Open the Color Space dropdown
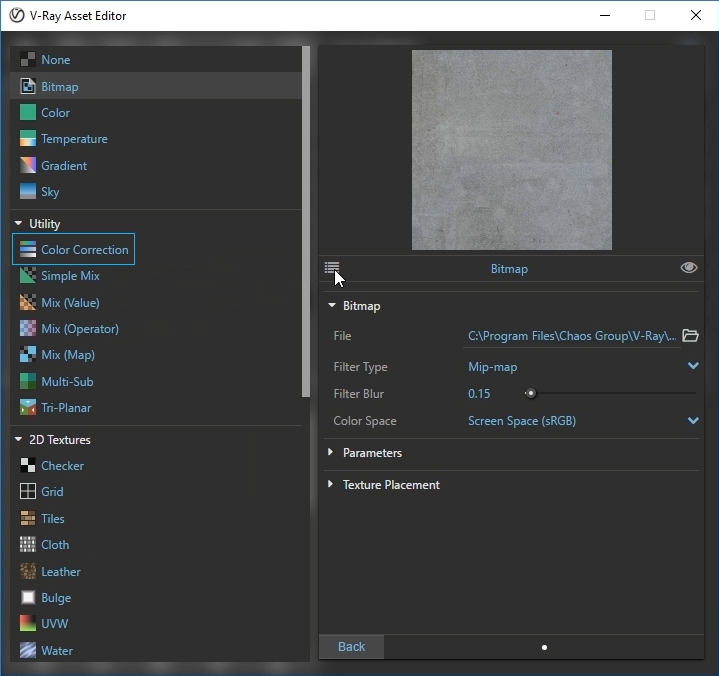 tap(692, 421)
